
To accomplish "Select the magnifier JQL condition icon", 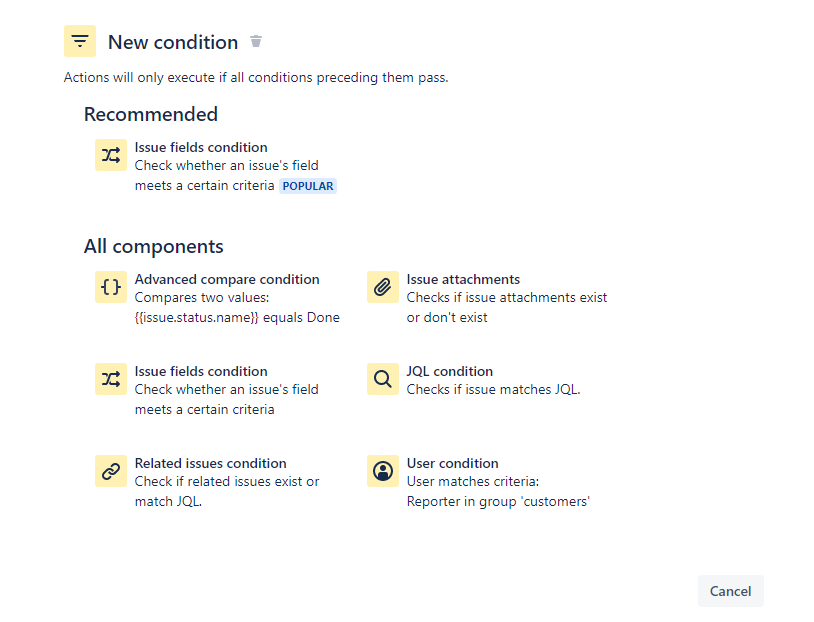I will [x=383, y=378].
